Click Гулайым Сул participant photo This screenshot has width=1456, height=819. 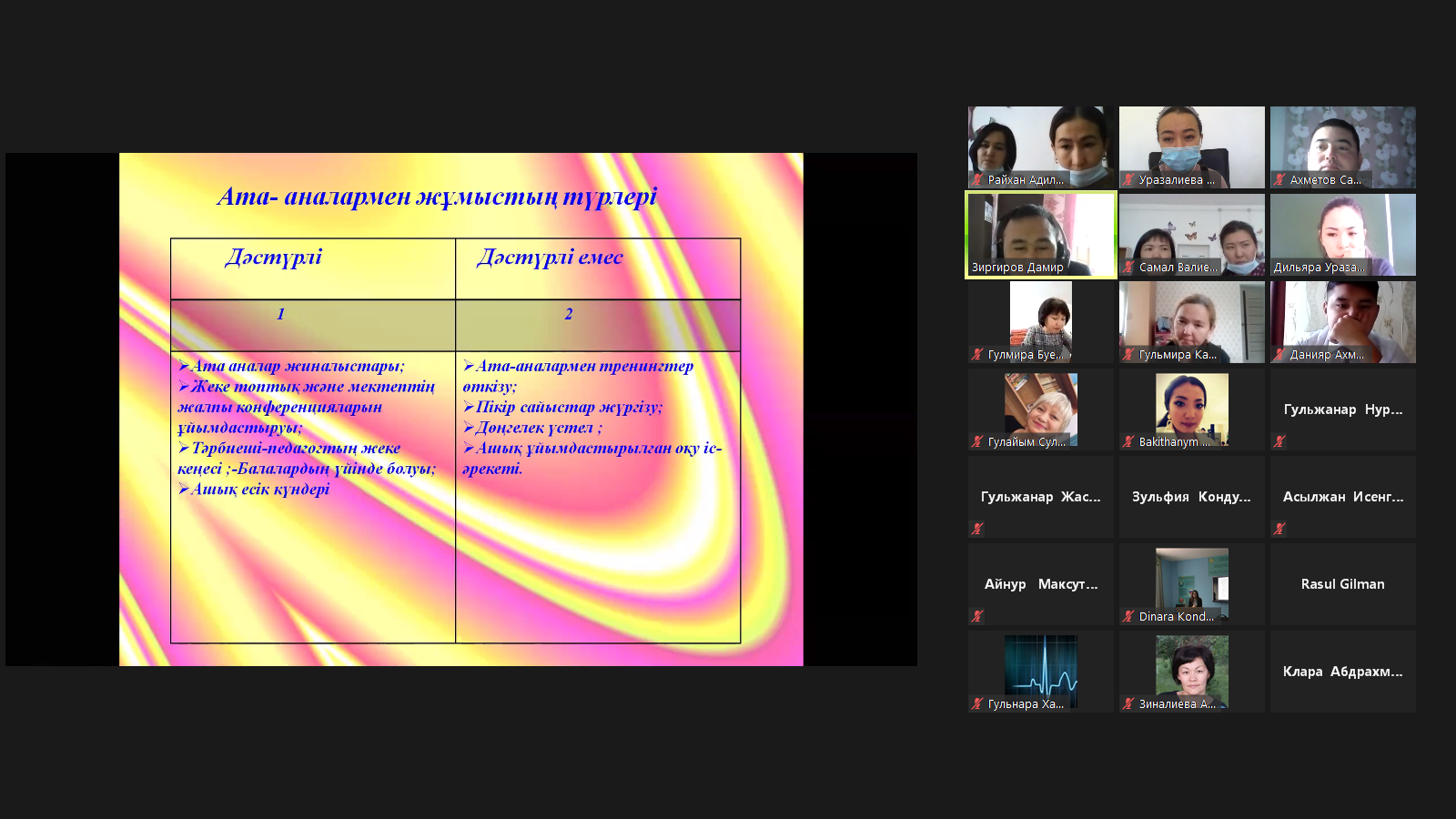(x=1040, y=405)
